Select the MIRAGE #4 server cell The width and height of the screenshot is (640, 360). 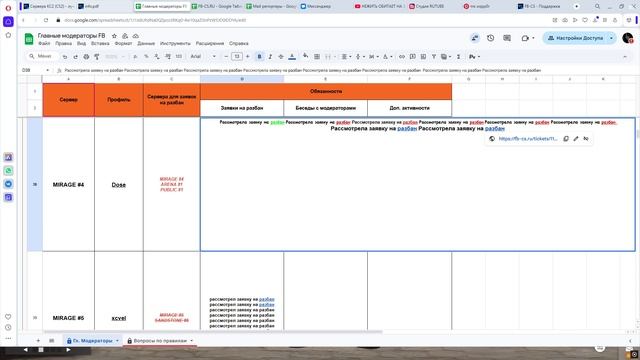click(x=68, y=184)
